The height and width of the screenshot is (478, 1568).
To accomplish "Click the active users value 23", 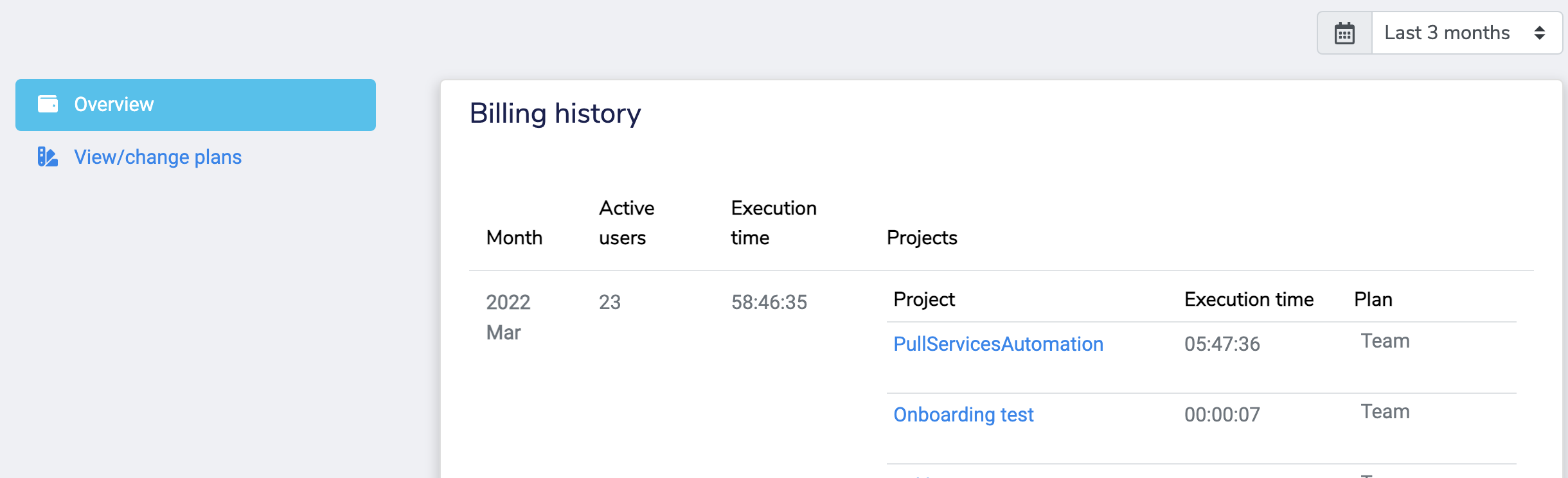I will [610, 302].
